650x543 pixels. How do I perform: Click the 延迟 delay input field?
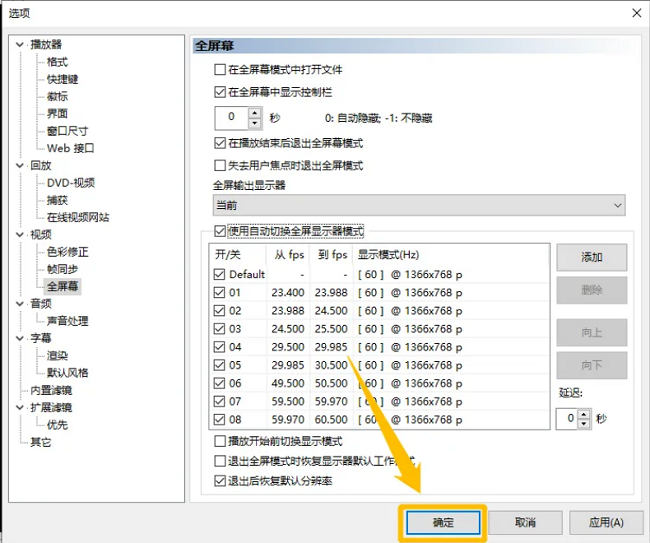tap(567, 419)
